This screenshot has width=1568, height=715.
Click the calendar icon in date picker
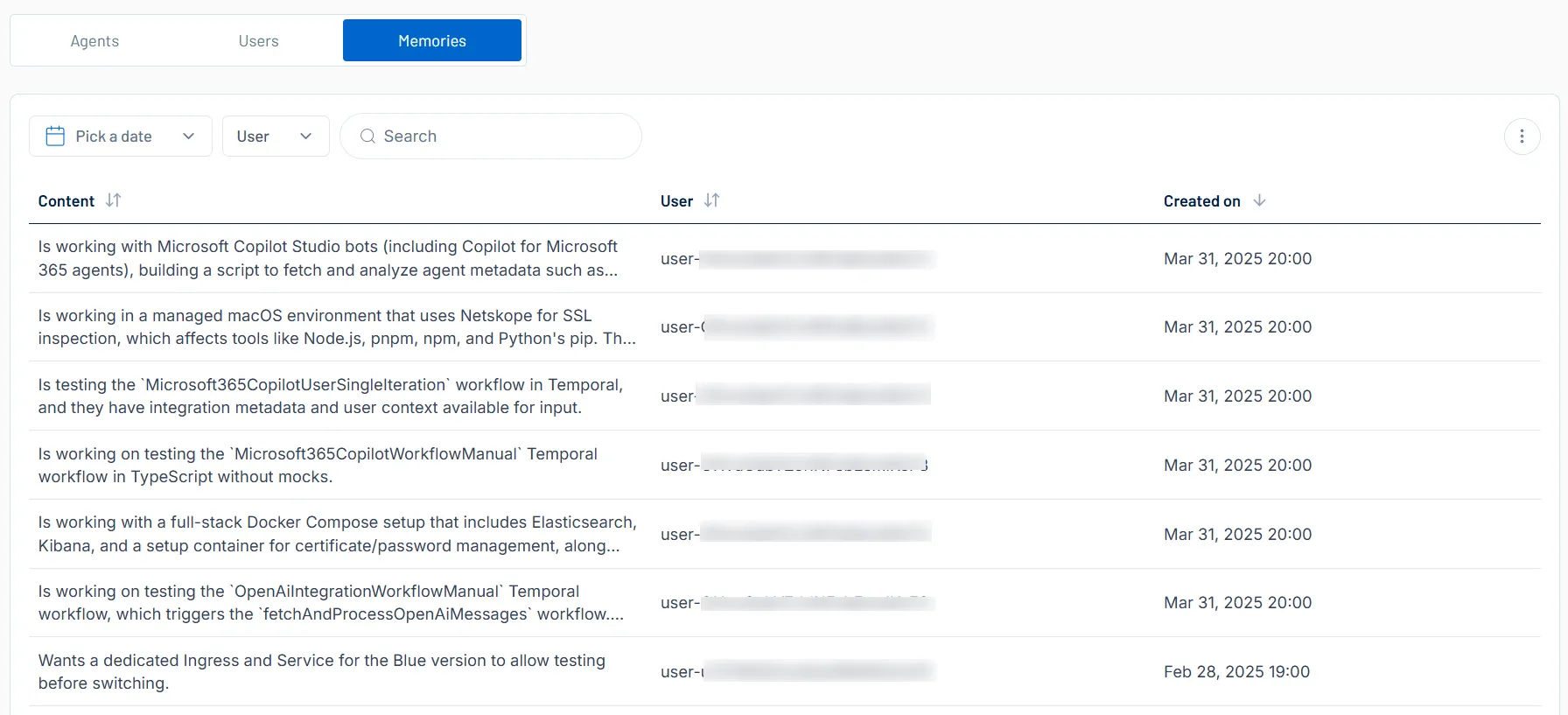(x=55, y=137)
